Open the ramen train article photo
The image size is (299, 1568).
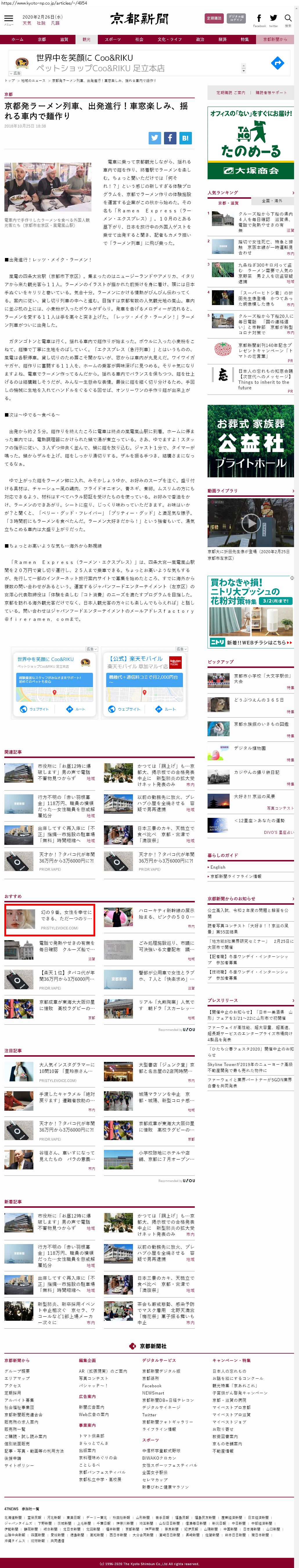[x=48, y=187]
